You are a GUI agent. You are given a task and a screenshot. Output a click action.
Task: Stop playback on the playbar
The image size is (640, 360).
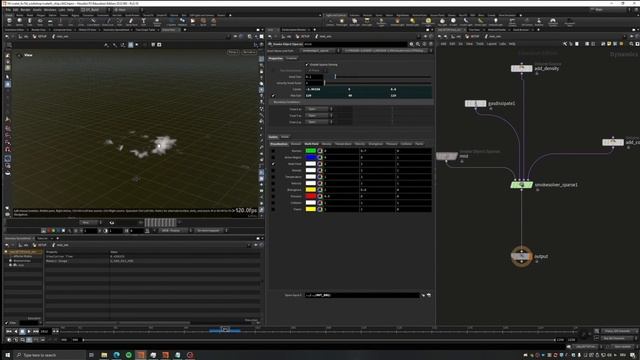point(22,331)
